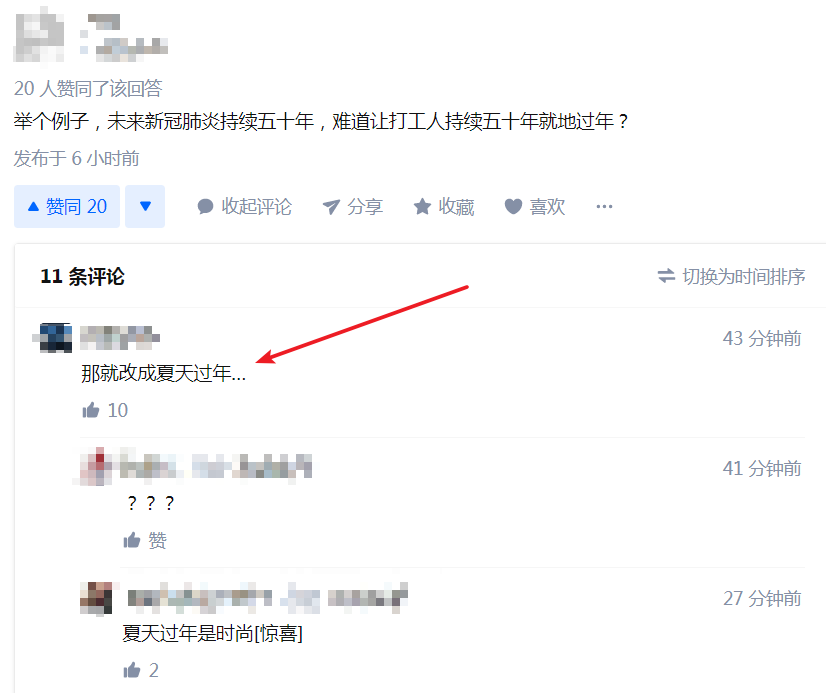View the 20 人赞同了该回答 voters list
This screenshot has height=693, width=826.
[x=88, y=88]
